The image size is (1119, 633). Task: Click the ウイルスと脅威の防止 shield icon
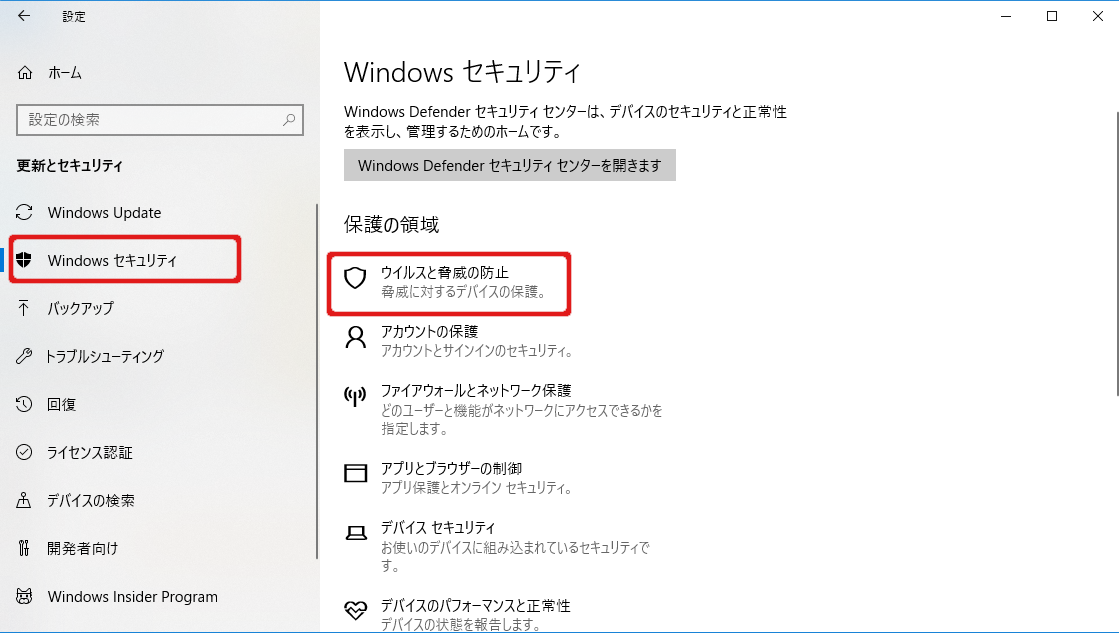click(x=355, y=278)
